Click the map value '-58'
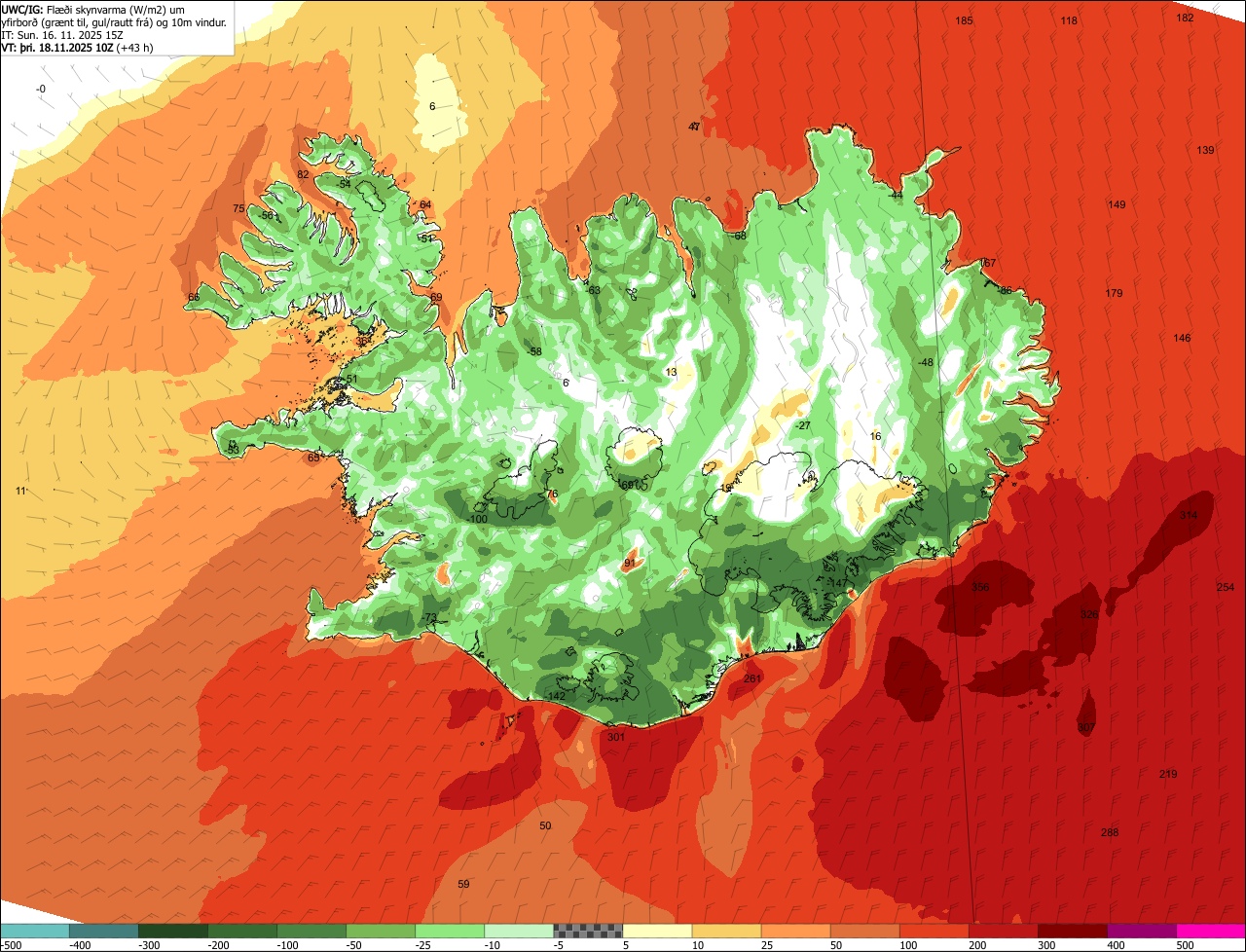 point(534,350)
